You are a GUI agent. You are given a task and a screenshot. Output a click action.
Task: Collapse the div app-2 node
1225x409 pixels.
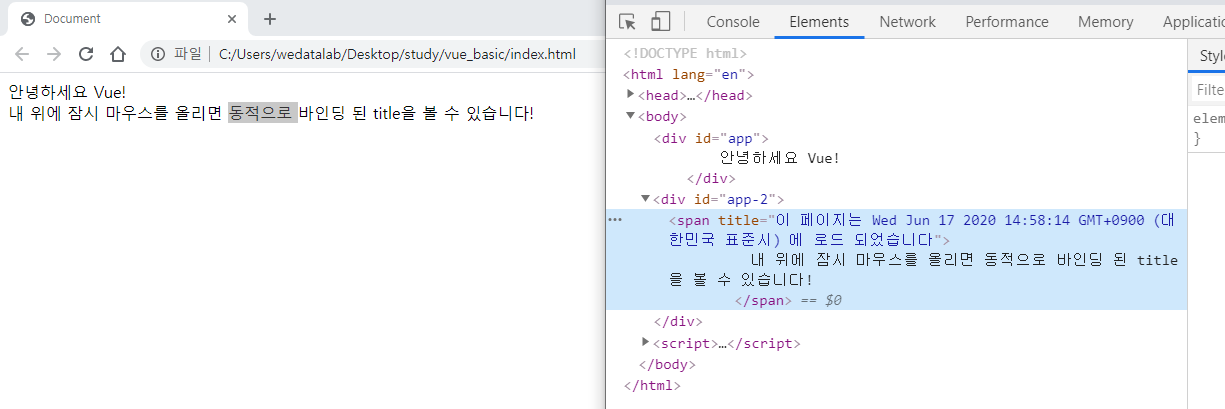click(x=645, y=198)
